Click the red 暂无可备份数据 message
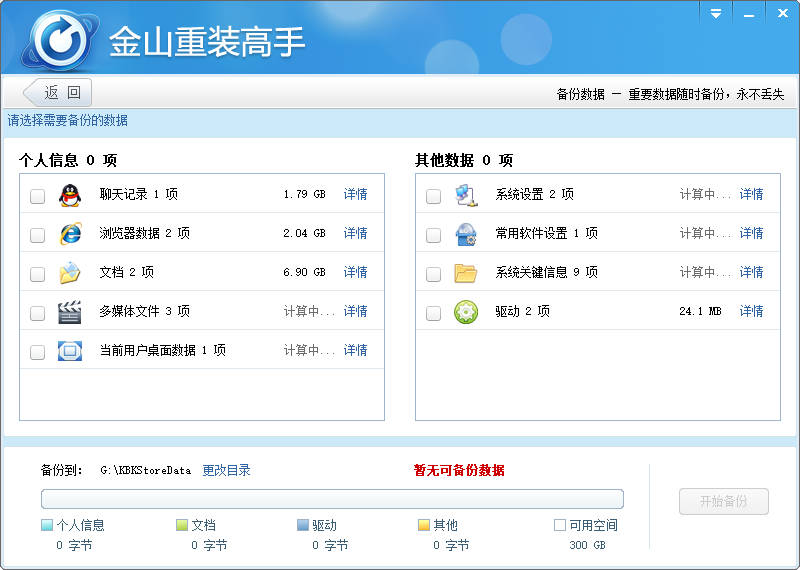The width and height of the screenshot is (800, 570). point(459,470)
